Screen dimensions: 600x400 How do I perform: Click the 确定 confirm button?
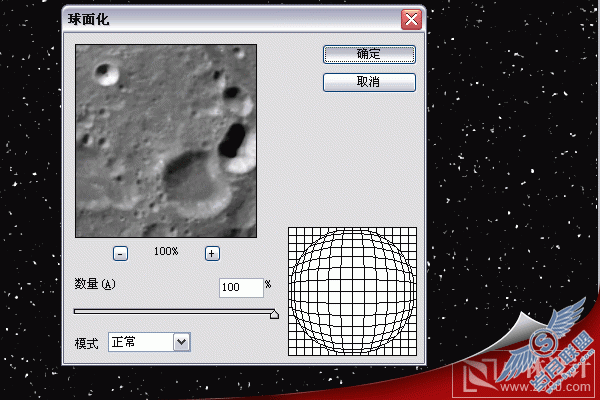369,54
